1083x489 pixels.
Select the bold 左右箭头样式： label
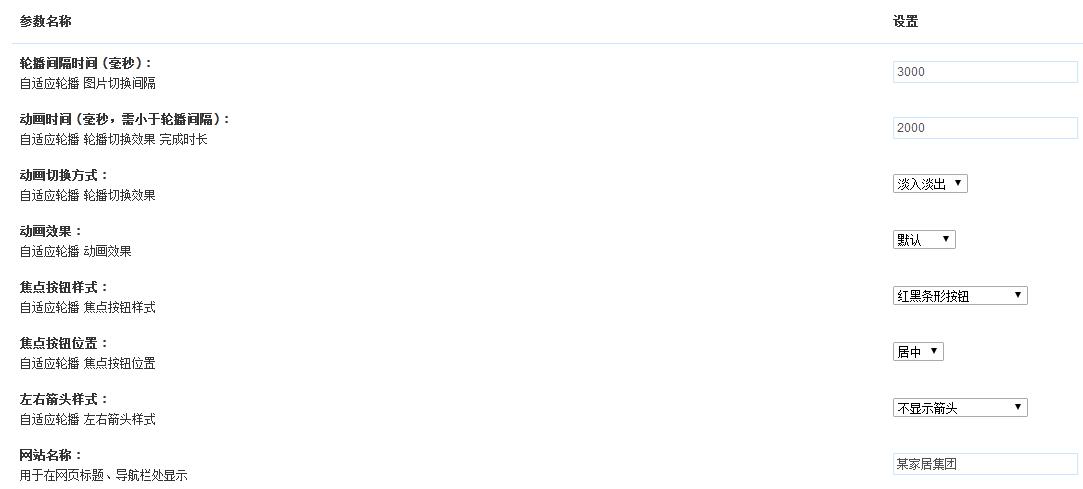point(64,399)
